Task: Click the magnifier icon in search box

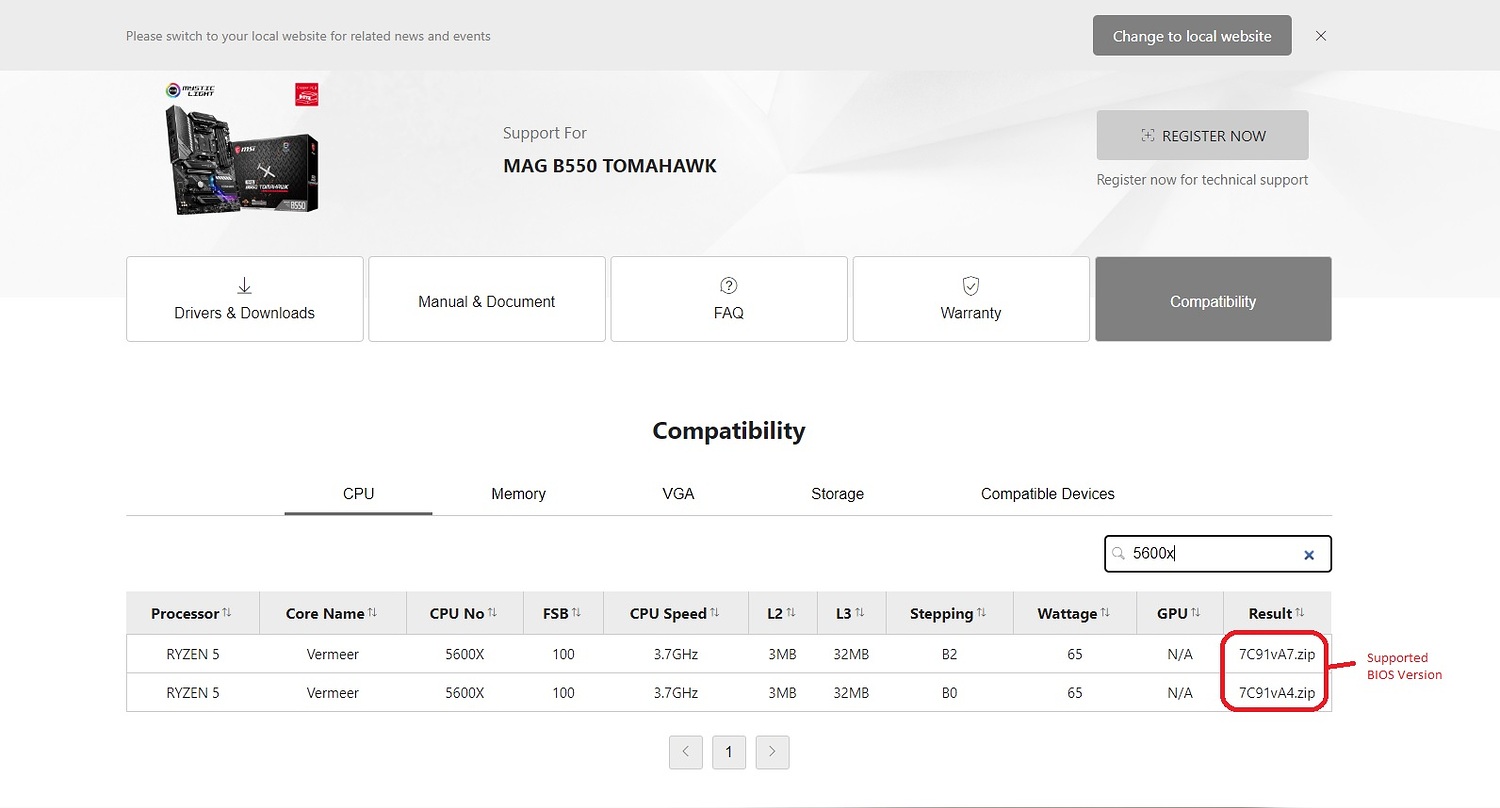Action: pyautogui.click(x=1119, y=554)
